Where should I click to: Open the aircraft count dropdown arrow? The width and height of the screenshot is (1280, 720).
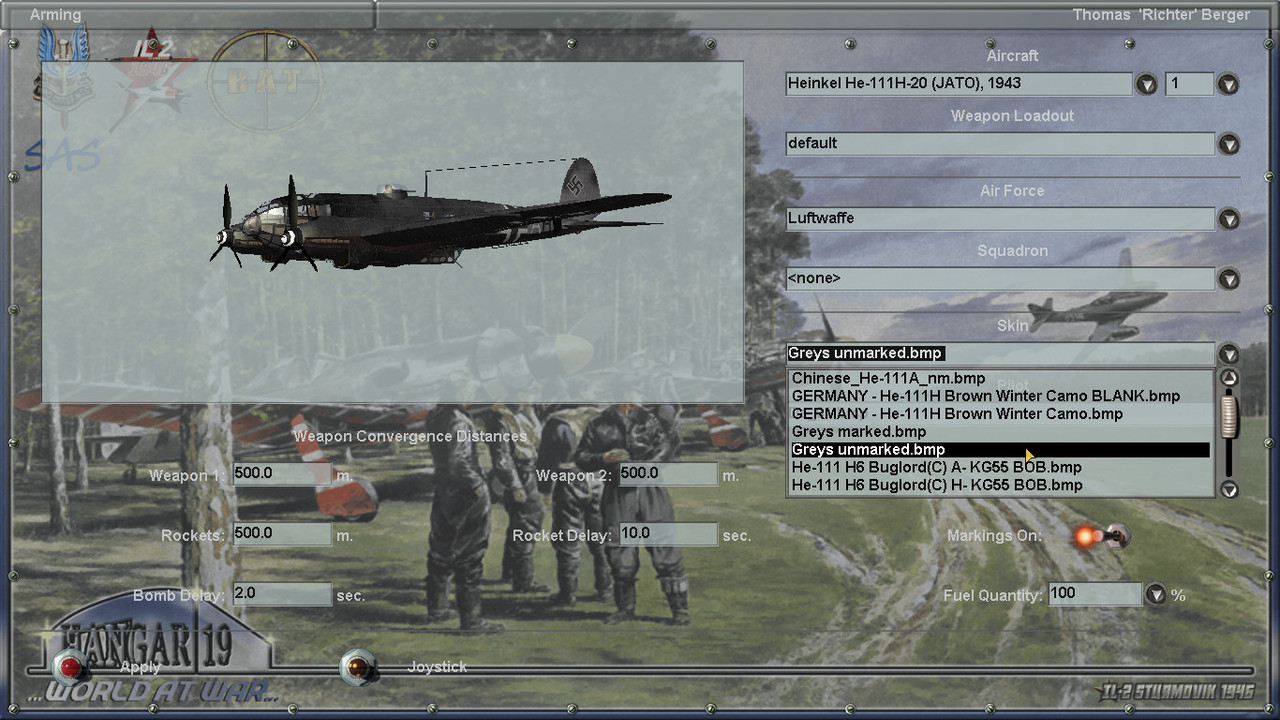pos(1228,84)
